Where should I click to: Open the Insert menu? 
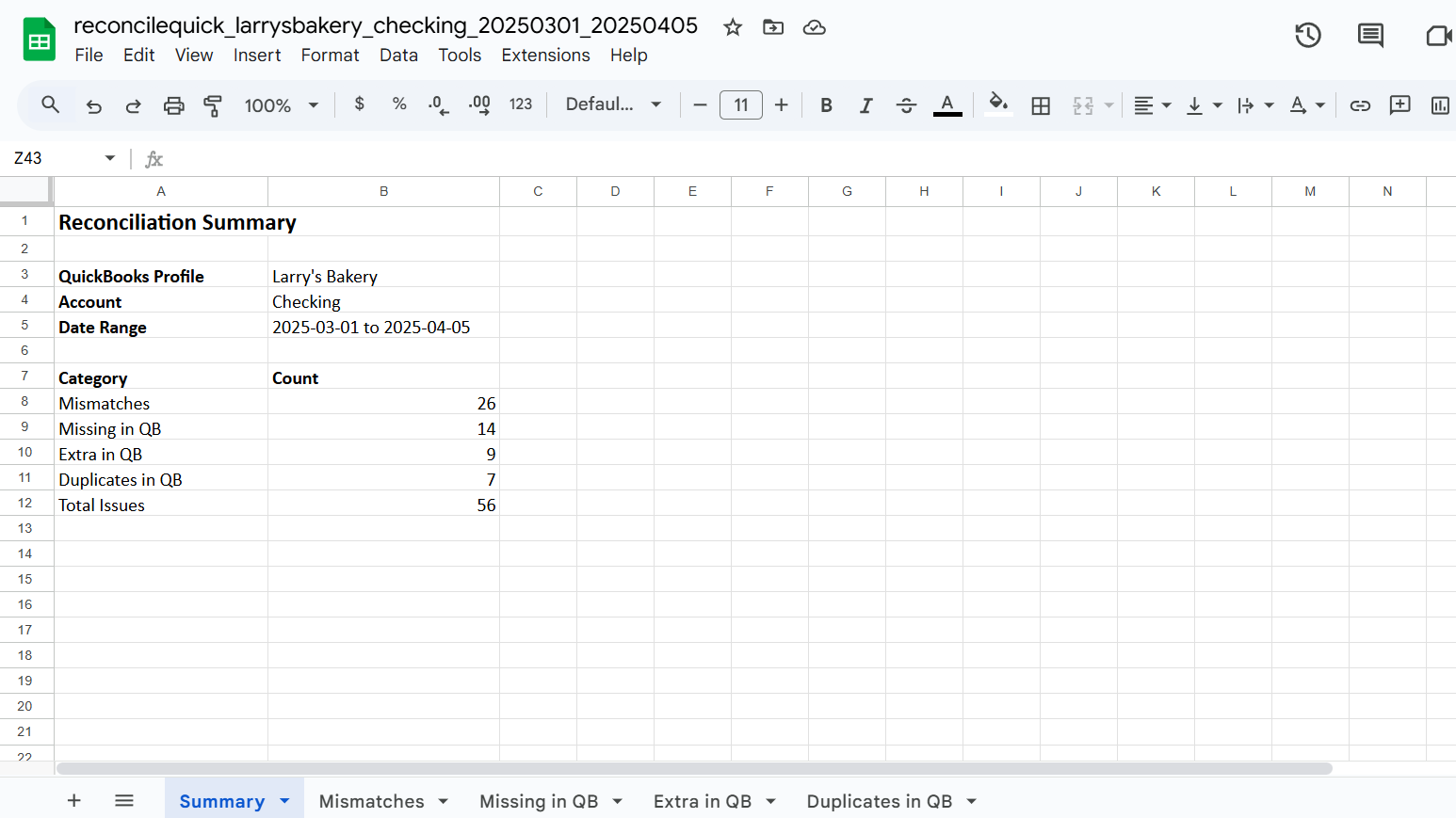tap(257, 56)
